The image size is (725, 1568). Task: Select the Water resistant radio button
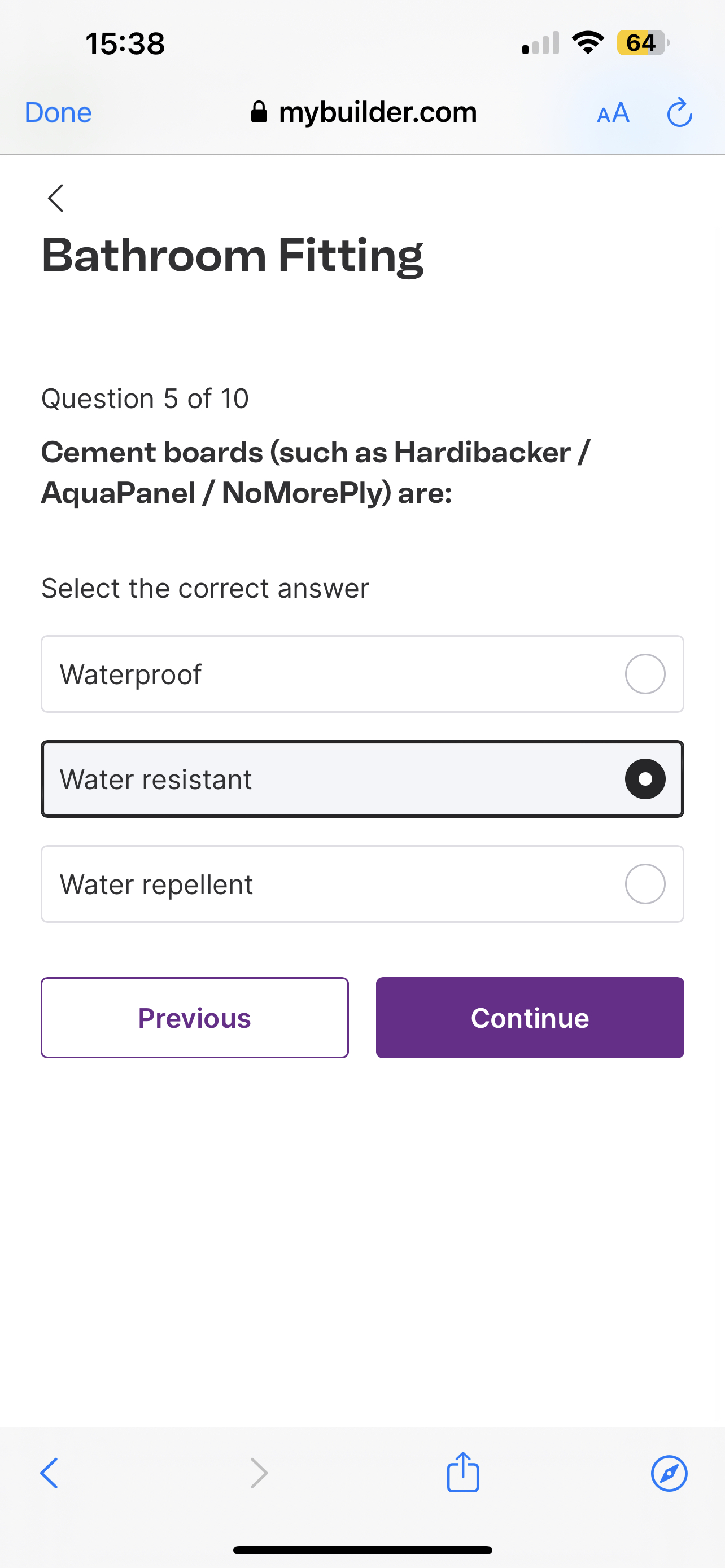coord(645,779)
